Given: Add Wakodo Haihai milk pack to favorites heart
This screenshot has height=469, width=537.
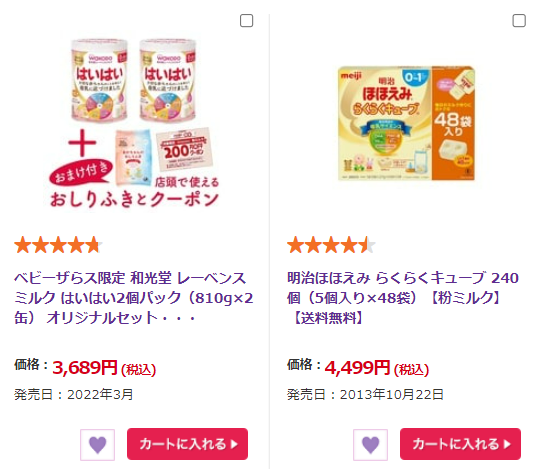Looking at the screenshot, I should (x=98, y=444).
